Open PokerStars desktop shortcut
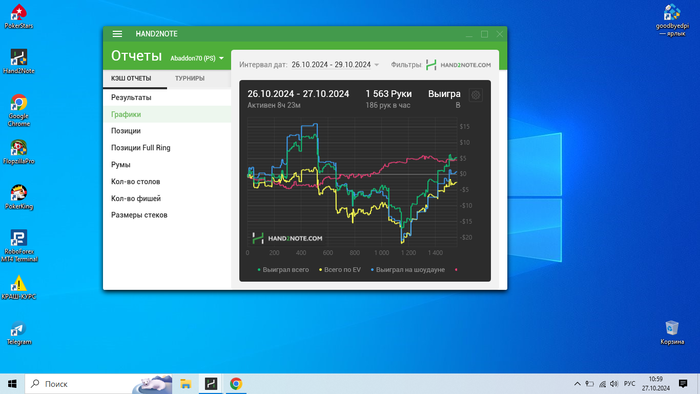The image size is (700, 394). (19, 17)
